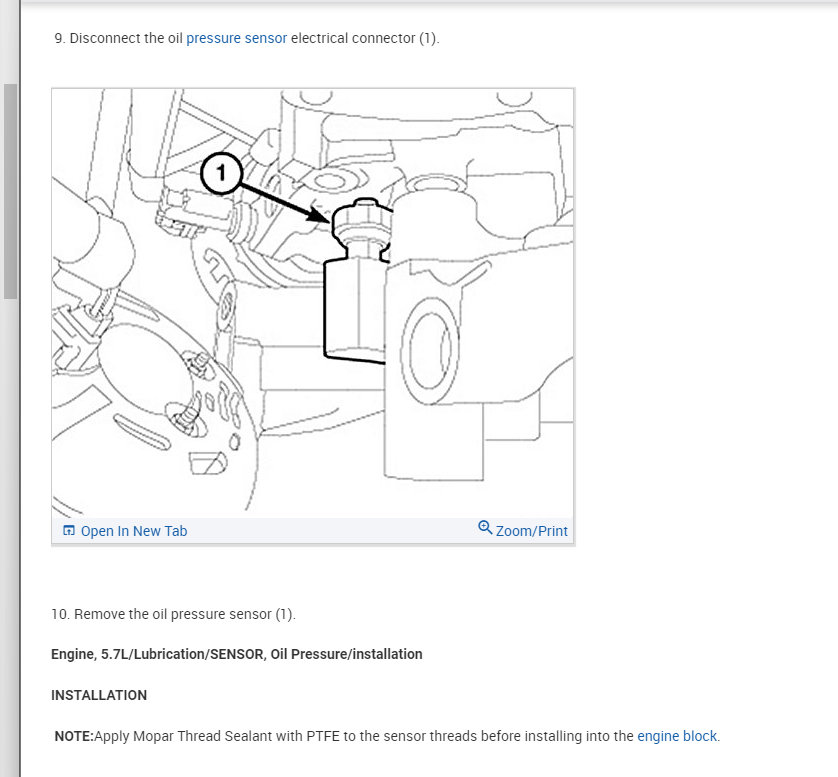Click the Engine, 5.7L/Lubrication heading

[x=236, y=654]
